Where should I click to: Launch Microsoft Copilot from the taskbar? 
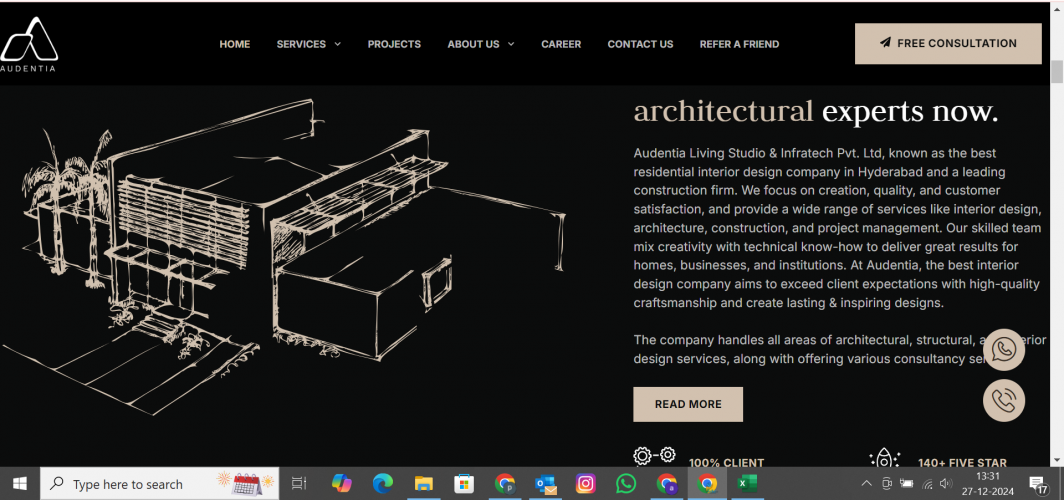pos(341,484)
